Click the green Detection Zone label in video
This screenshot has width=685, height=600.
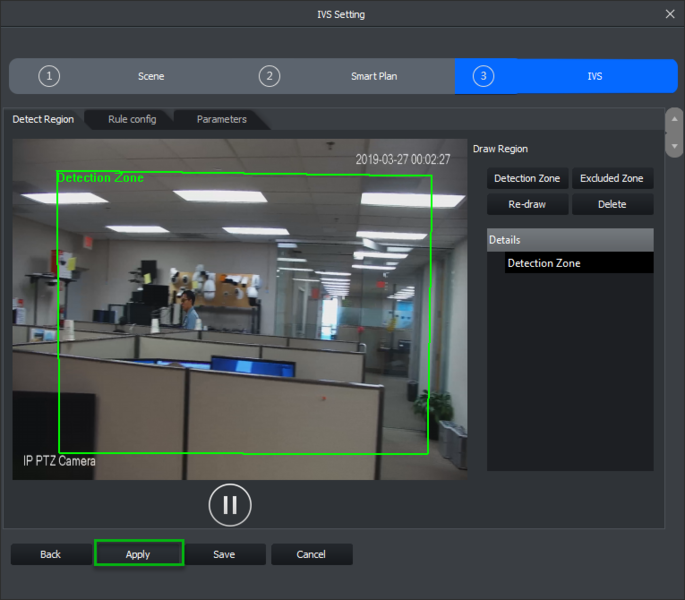coord(100,178)
